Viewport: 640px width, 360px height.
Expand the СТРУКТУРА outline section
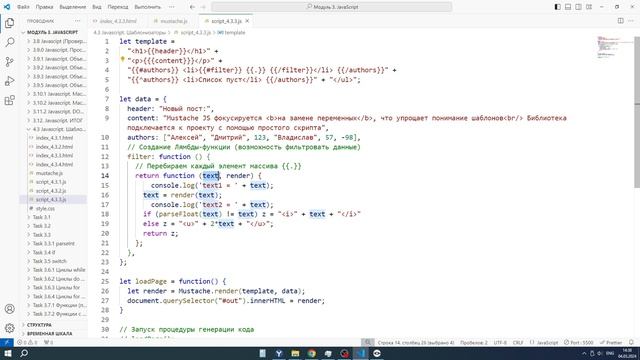pyautogui.click(x=39, y=325)
